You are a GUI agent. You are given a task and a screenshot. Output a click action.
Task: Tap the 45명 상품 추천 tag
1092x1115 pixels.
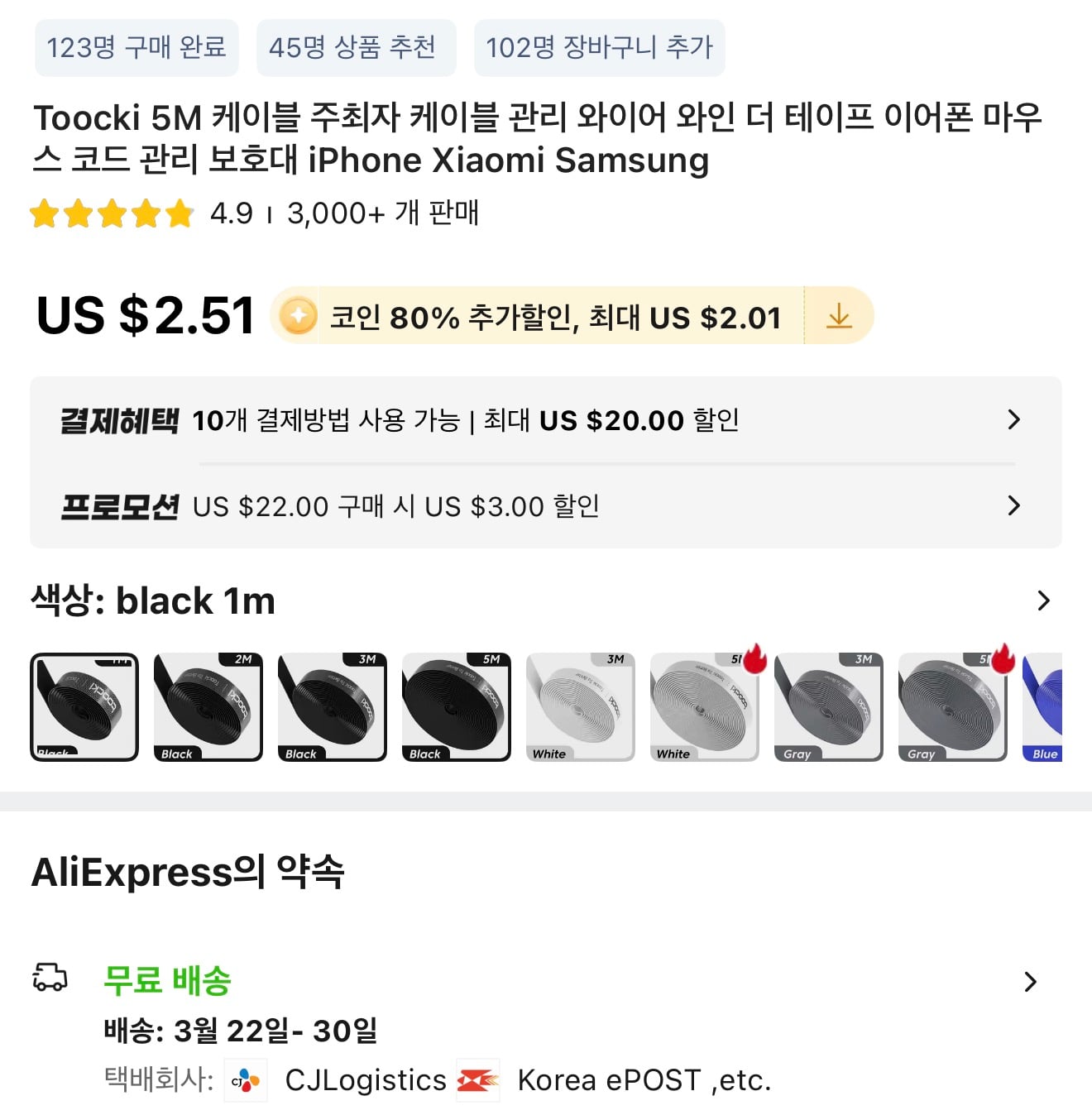(x=356, y=48)
